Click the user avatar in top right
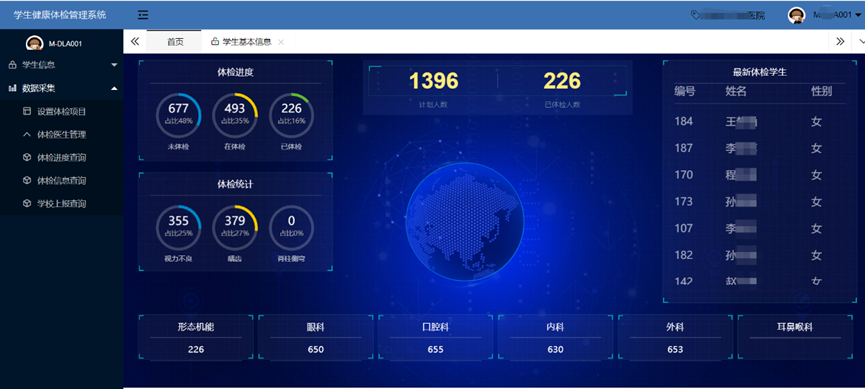The image size is (865, 389). tap(796, 15)
